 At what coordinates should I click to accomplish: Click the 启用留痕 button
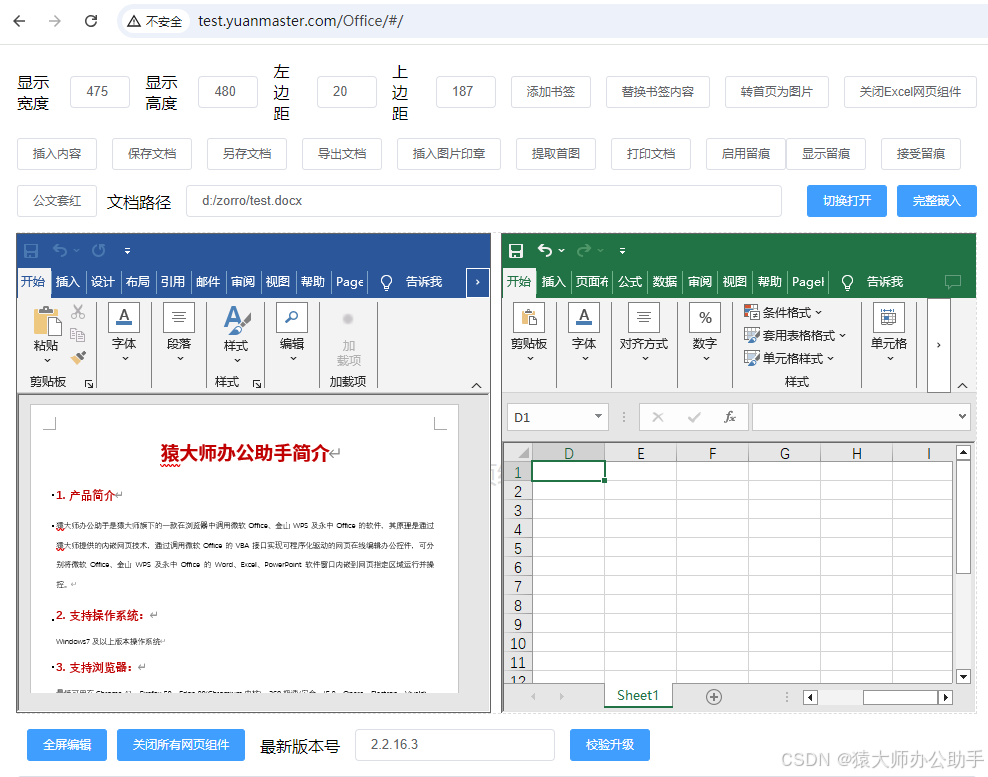tap(746, 154)
